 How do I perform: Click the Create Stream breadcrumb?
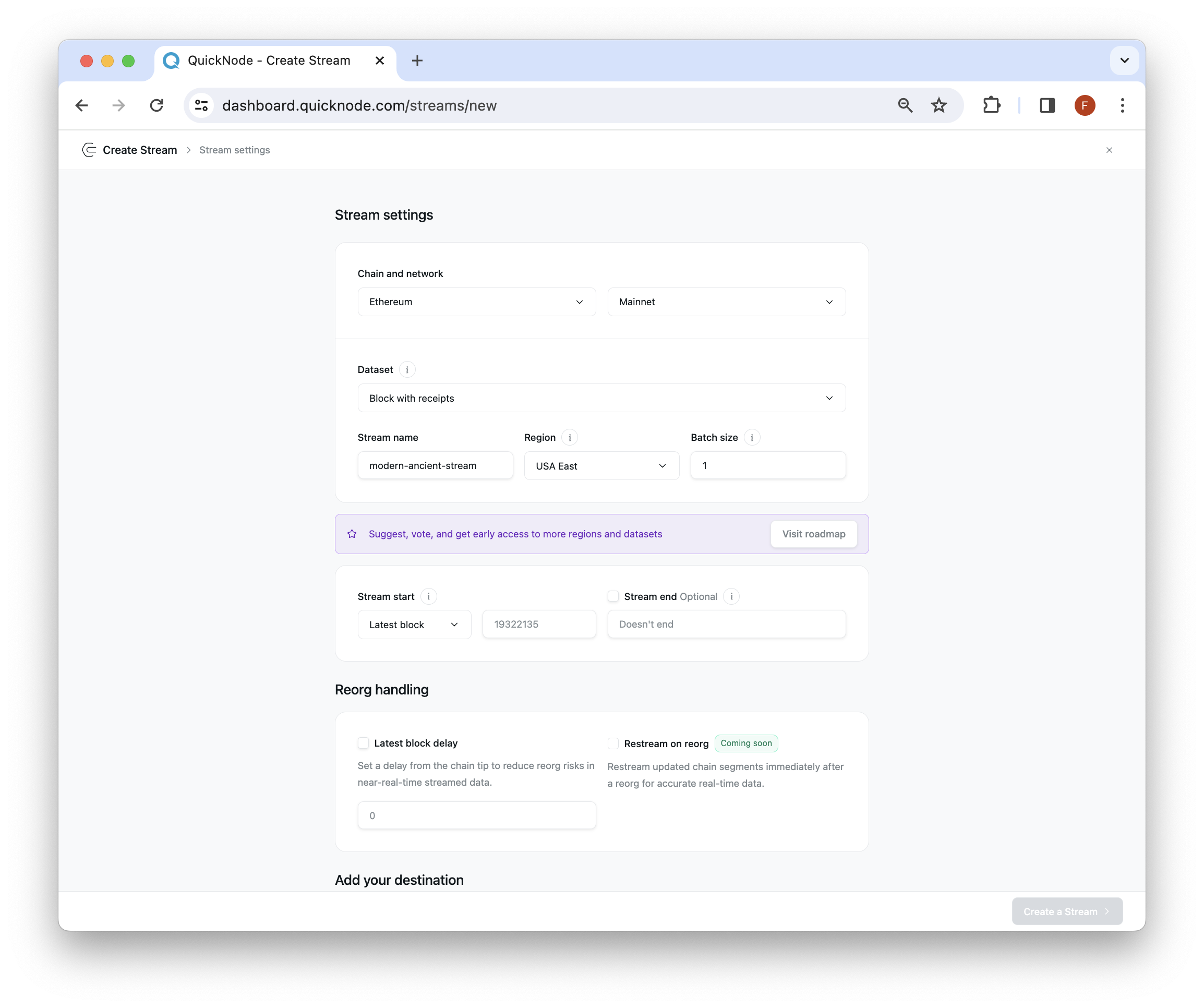coord(140,150)
